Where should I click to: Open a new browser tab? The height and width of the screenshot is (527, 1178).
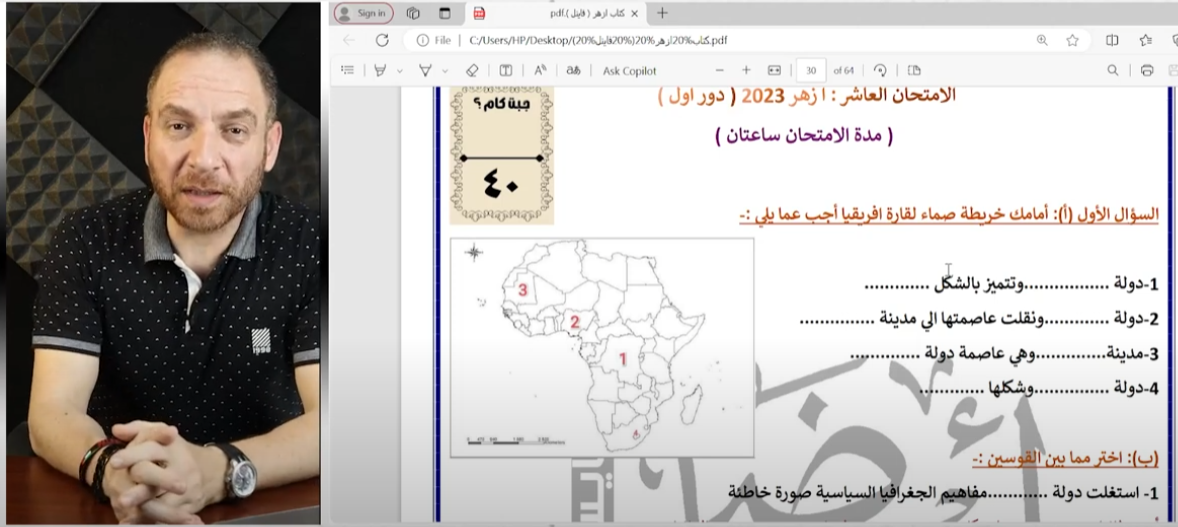point(662,14)
